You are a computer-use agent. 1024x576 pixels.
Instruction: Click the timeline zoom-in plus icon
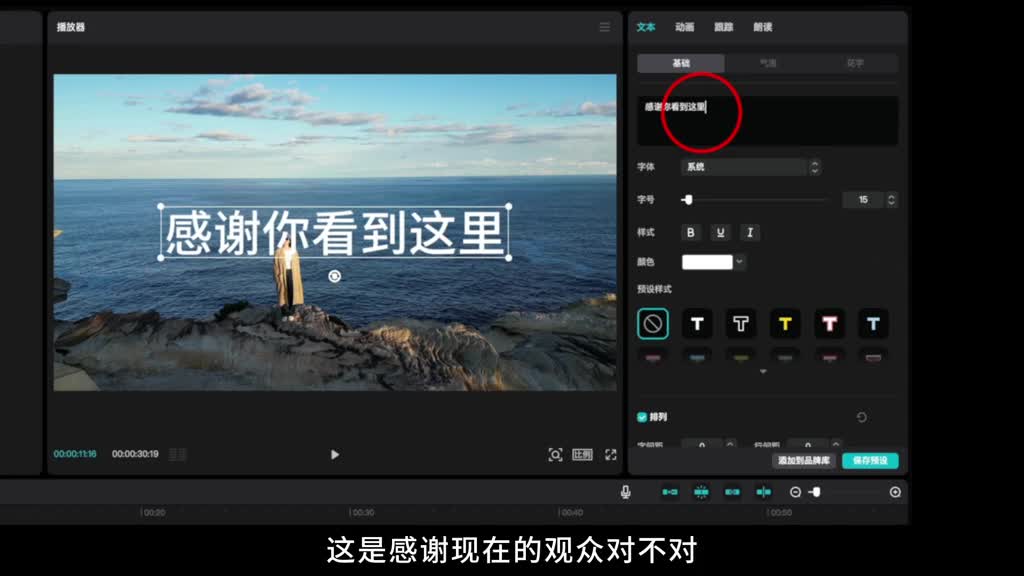[895, 492]
